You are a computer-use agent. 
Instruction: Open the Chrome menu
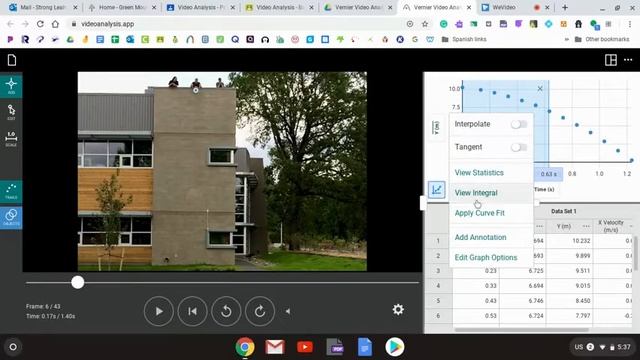(x=630, y=24)
